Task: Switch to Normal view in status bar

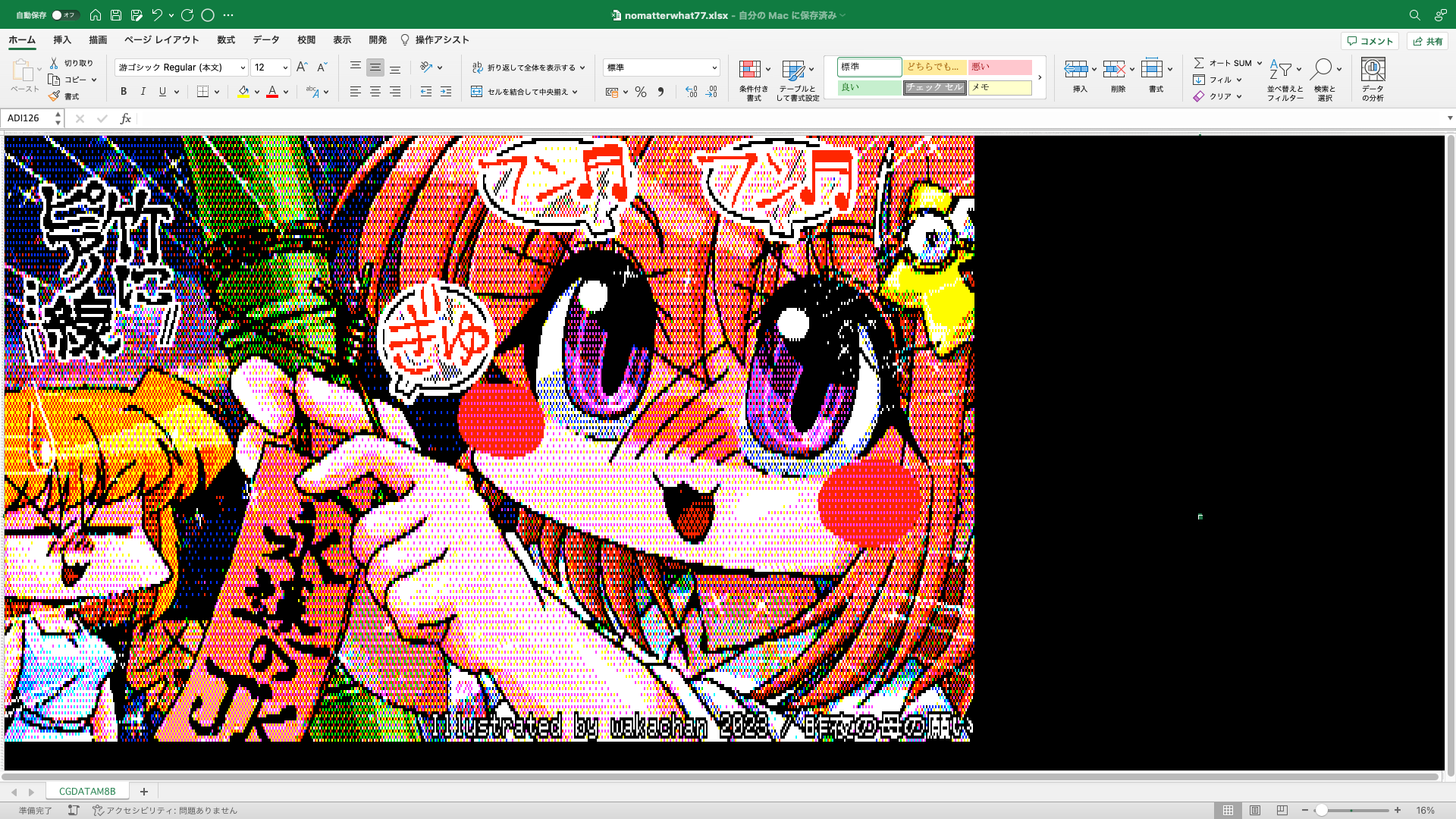Action: (x=1228, y=810)
